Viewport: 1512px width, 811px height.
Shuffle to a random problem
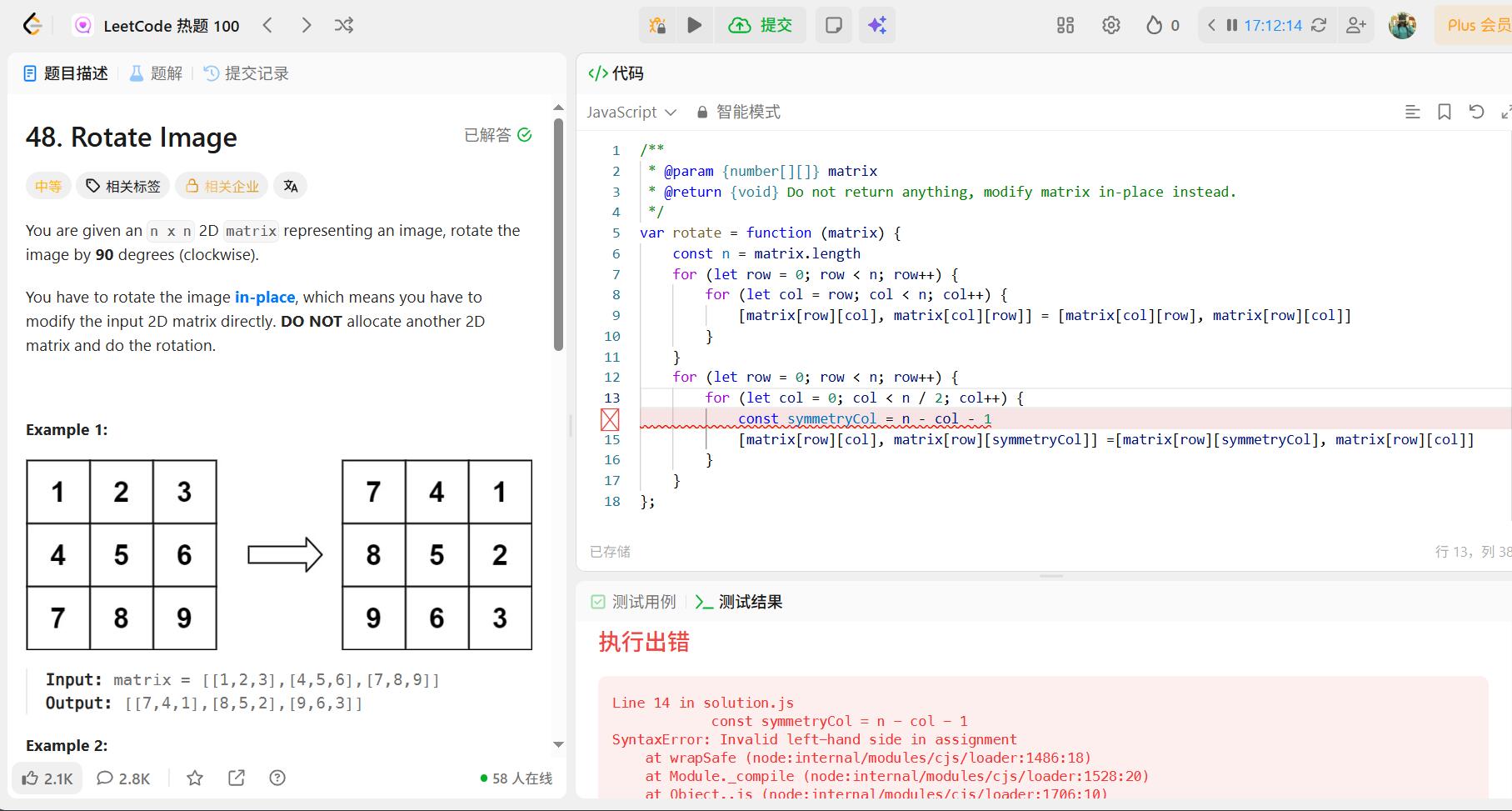[344, 25]
